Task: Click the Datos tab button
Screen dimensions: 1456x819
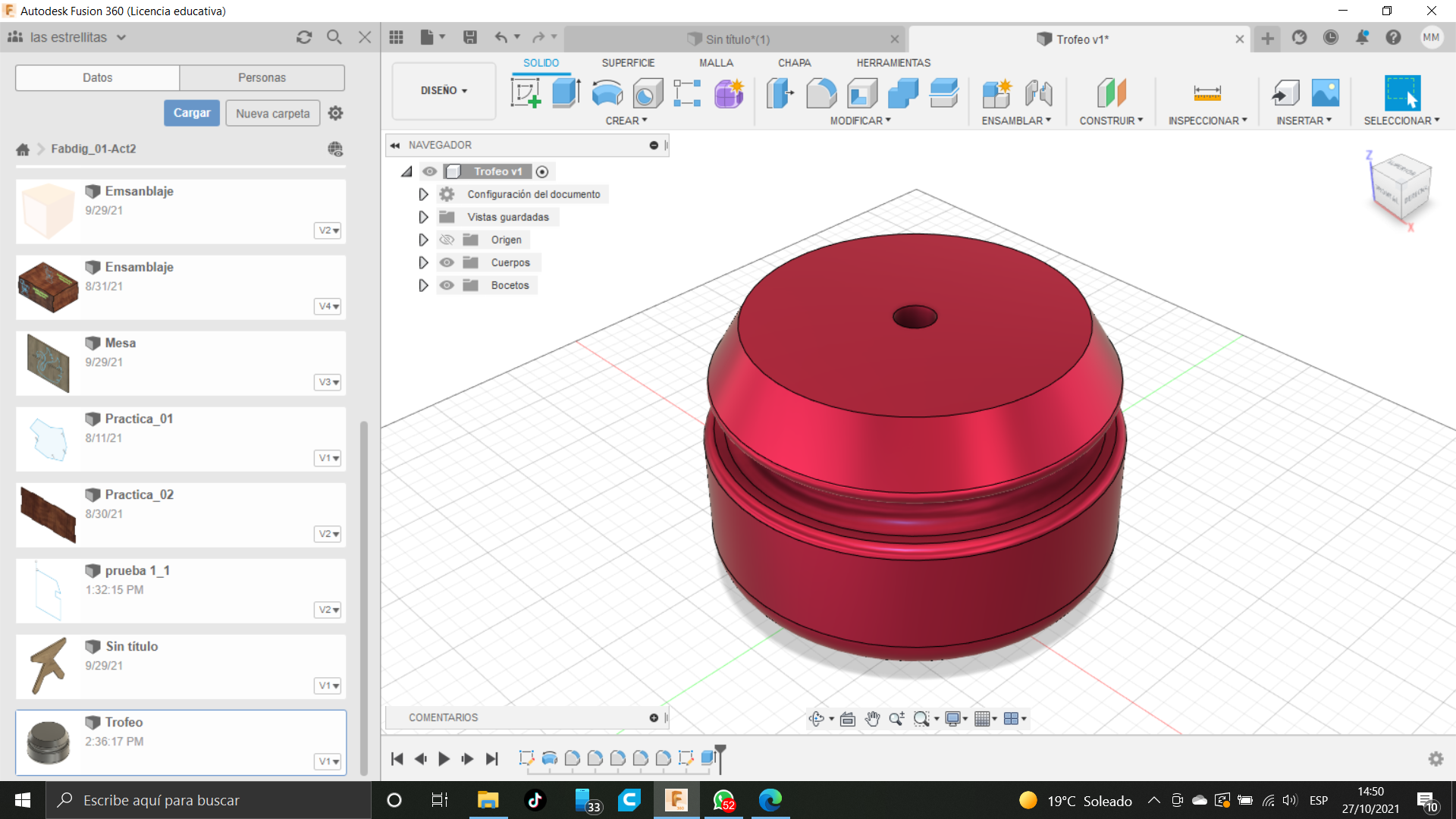Action: (98, 77)
